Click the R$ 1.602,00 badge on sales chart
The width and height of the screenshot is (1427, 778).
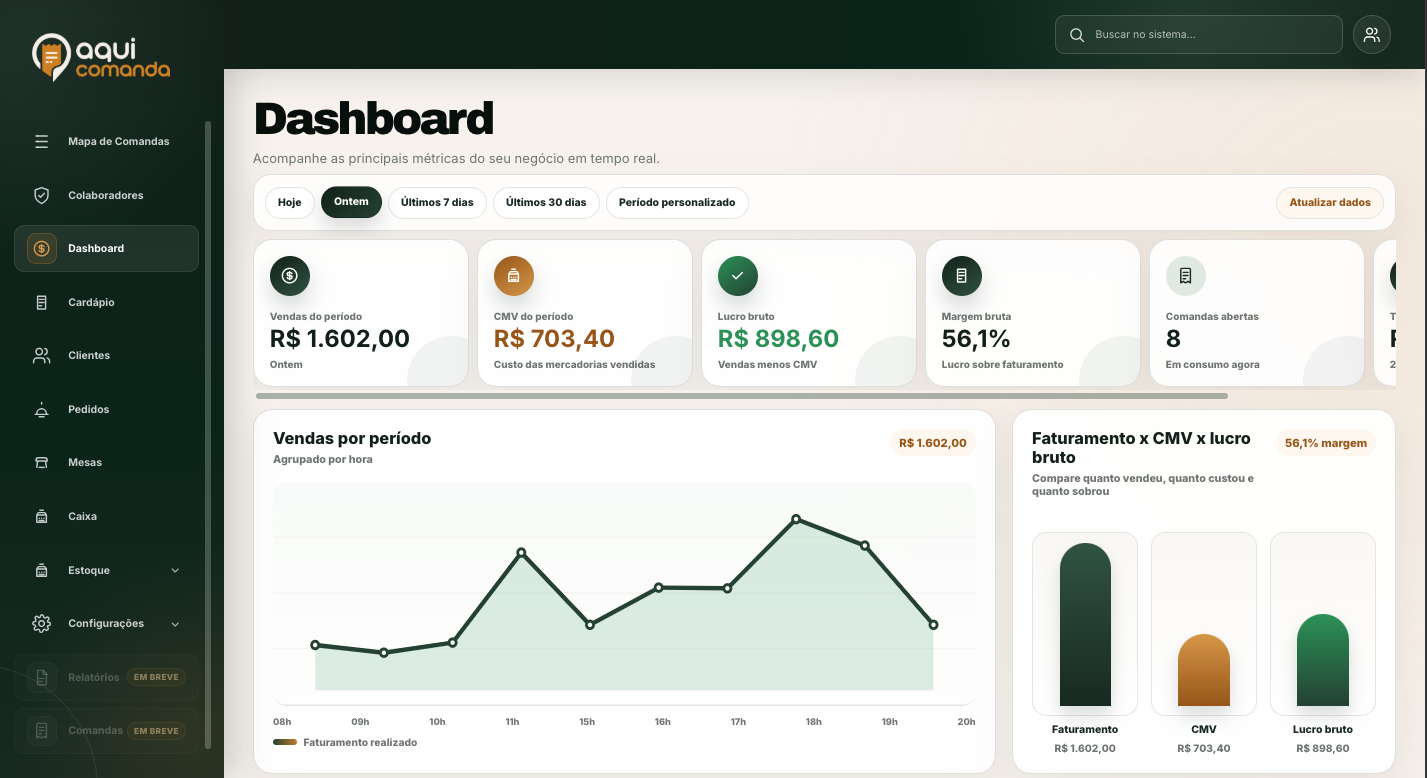tap(933, 443)
